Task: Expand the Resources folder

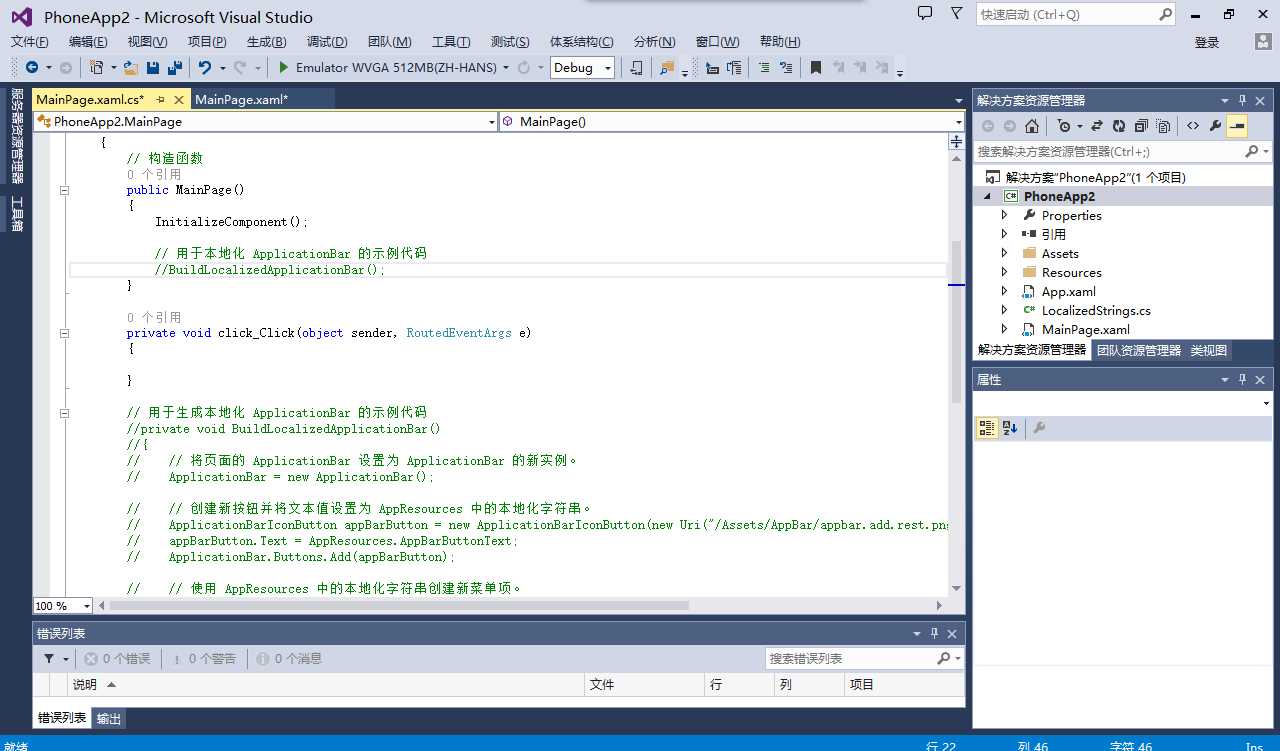Action: pyautogui.click(x=1005, y=272)
